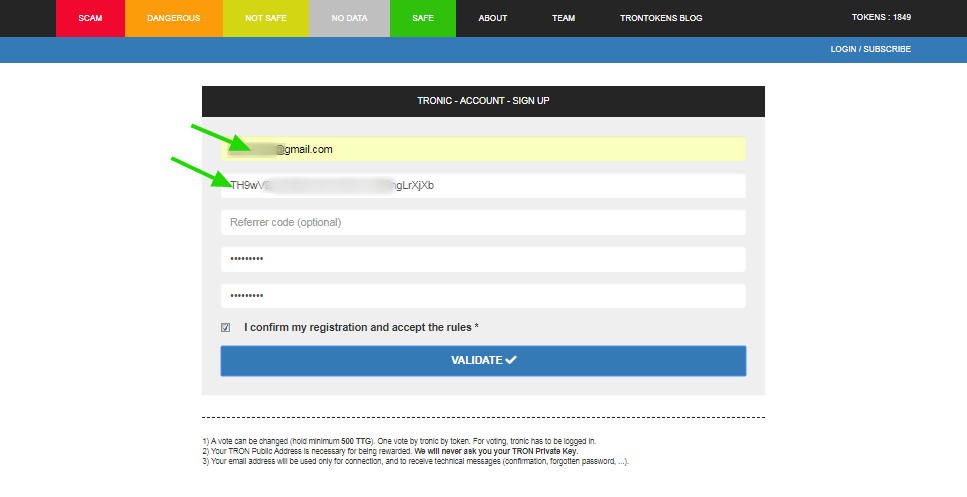Viewport: 967px width, 497px height.
Task: Open the TEAM page
Action: (564, 18)
